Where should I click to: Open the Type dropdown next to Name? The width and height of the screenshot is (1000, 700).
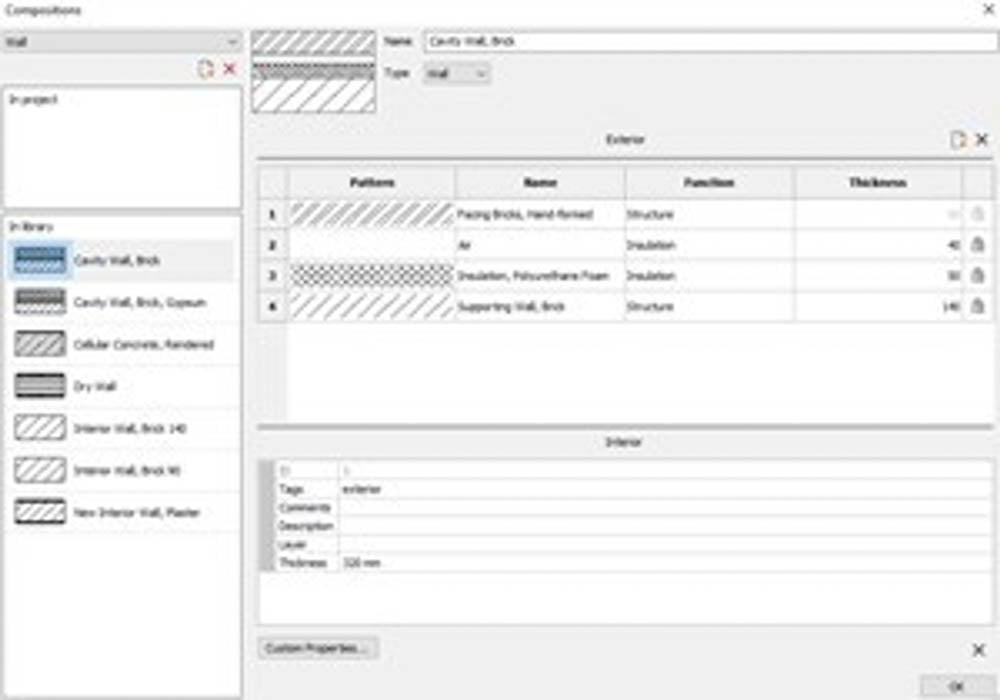point(457,74)
